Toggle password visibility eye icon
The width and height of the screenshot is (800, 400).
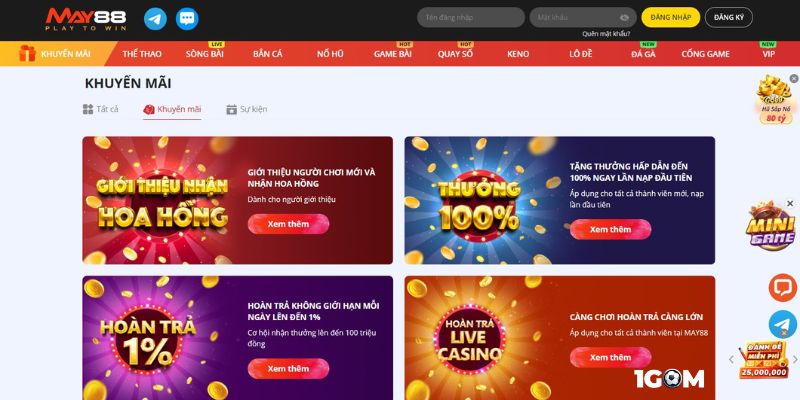pyautogui.click(x=624, y=17)
